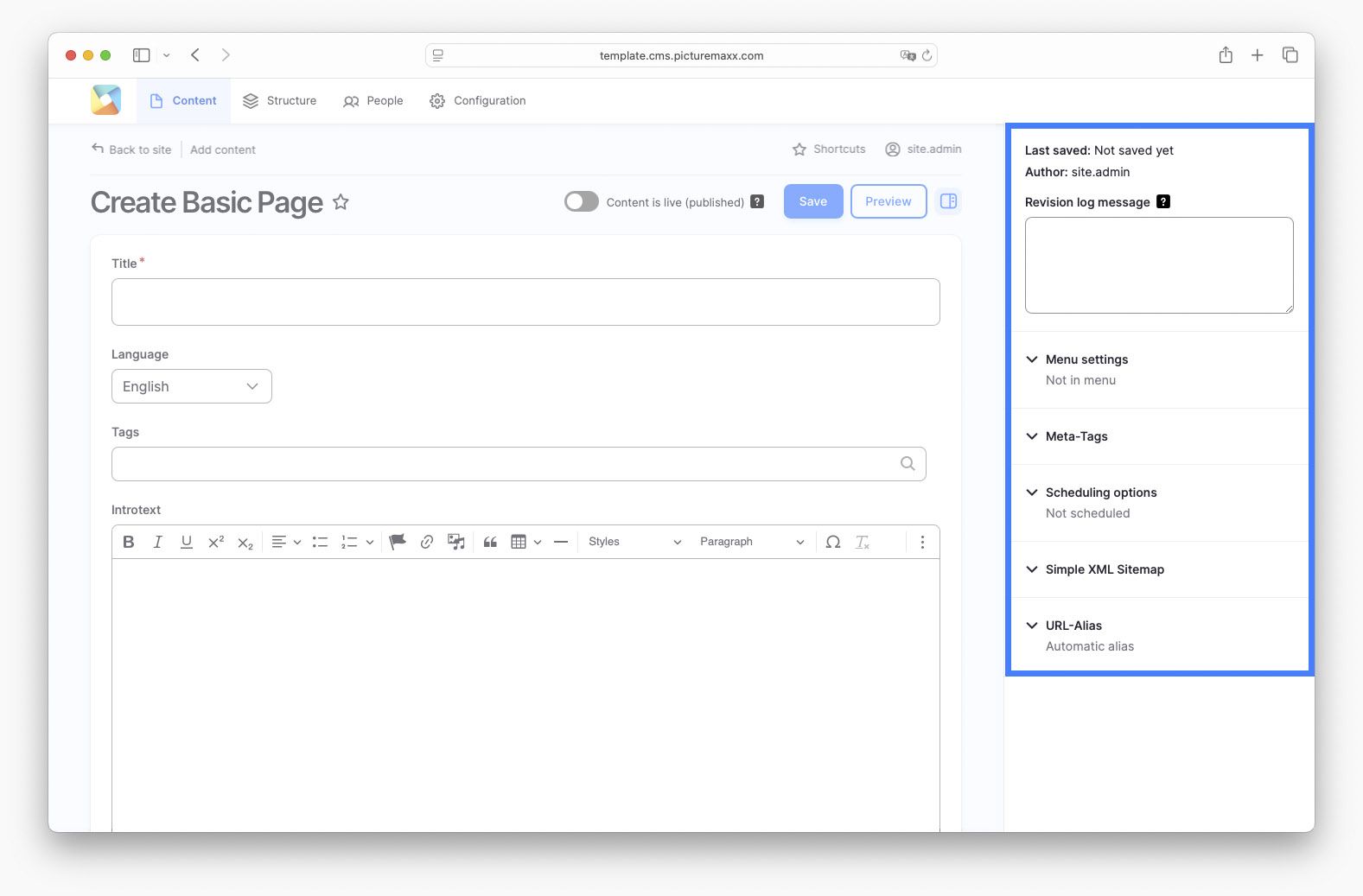Viewport: 1363px width, 896px height.
Task: Click the insert link icon
Action: pyautogui.click(x=426, y=542)
